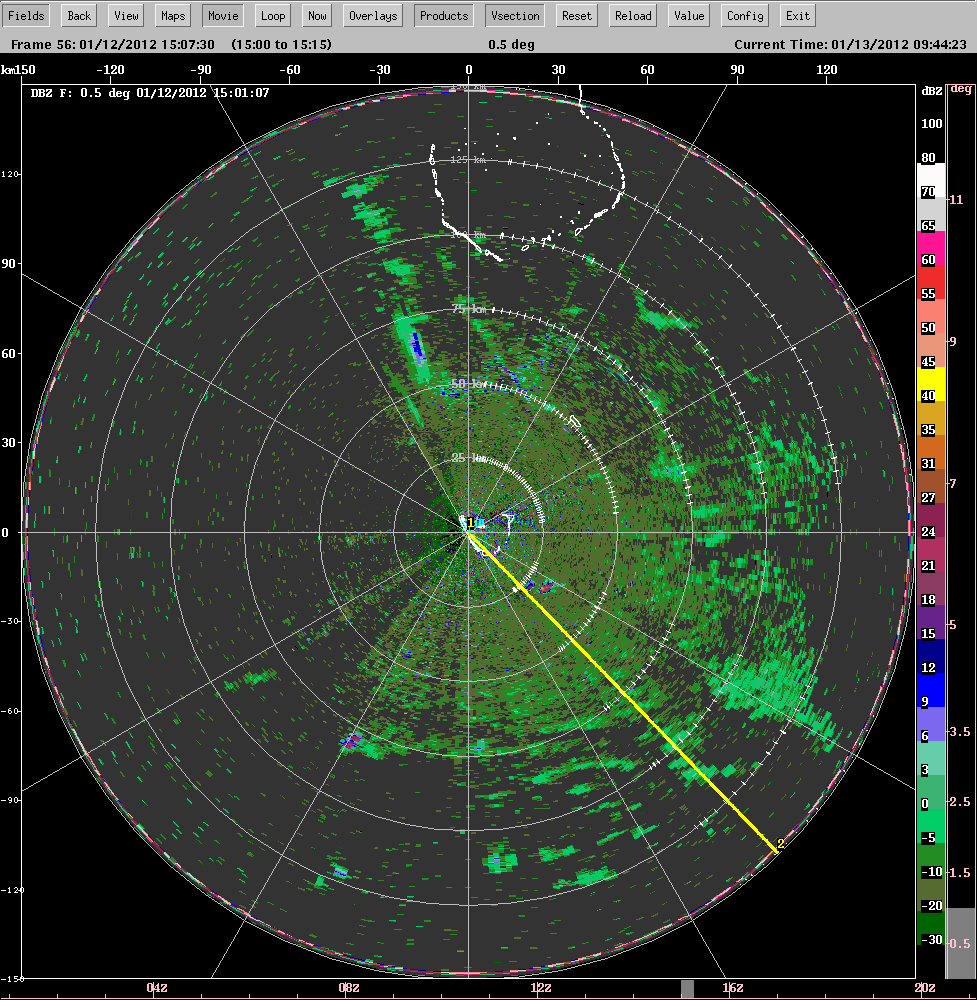The image size is (977, 1000).
Task: Toggle the Vsection button
Action: tap(515, 16)
